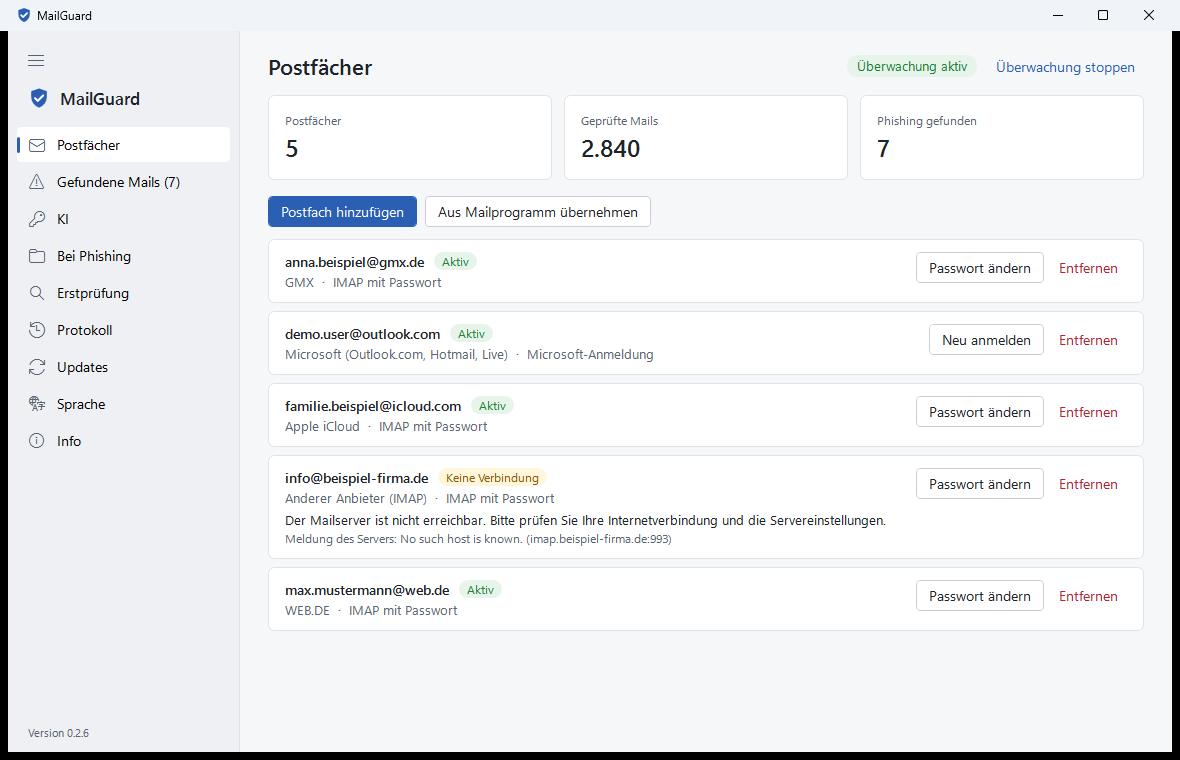Click the WEB.DE provider text

(307, 610)
